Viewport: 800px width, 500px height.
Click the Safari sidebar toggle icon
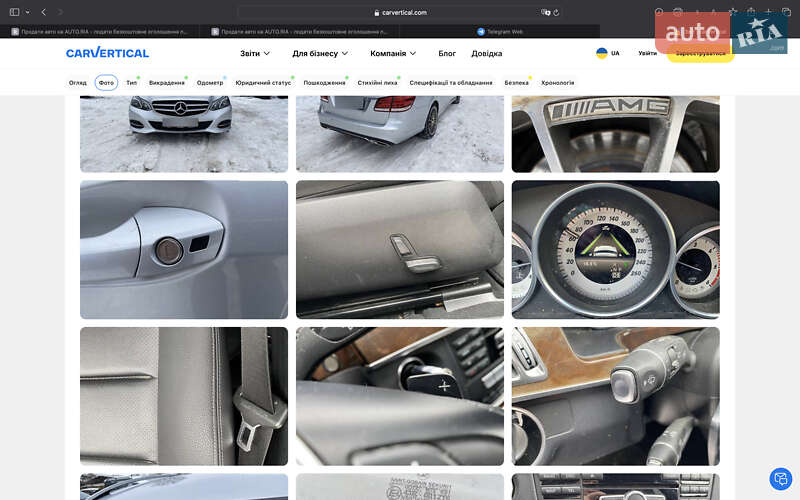tap(14, 12)
